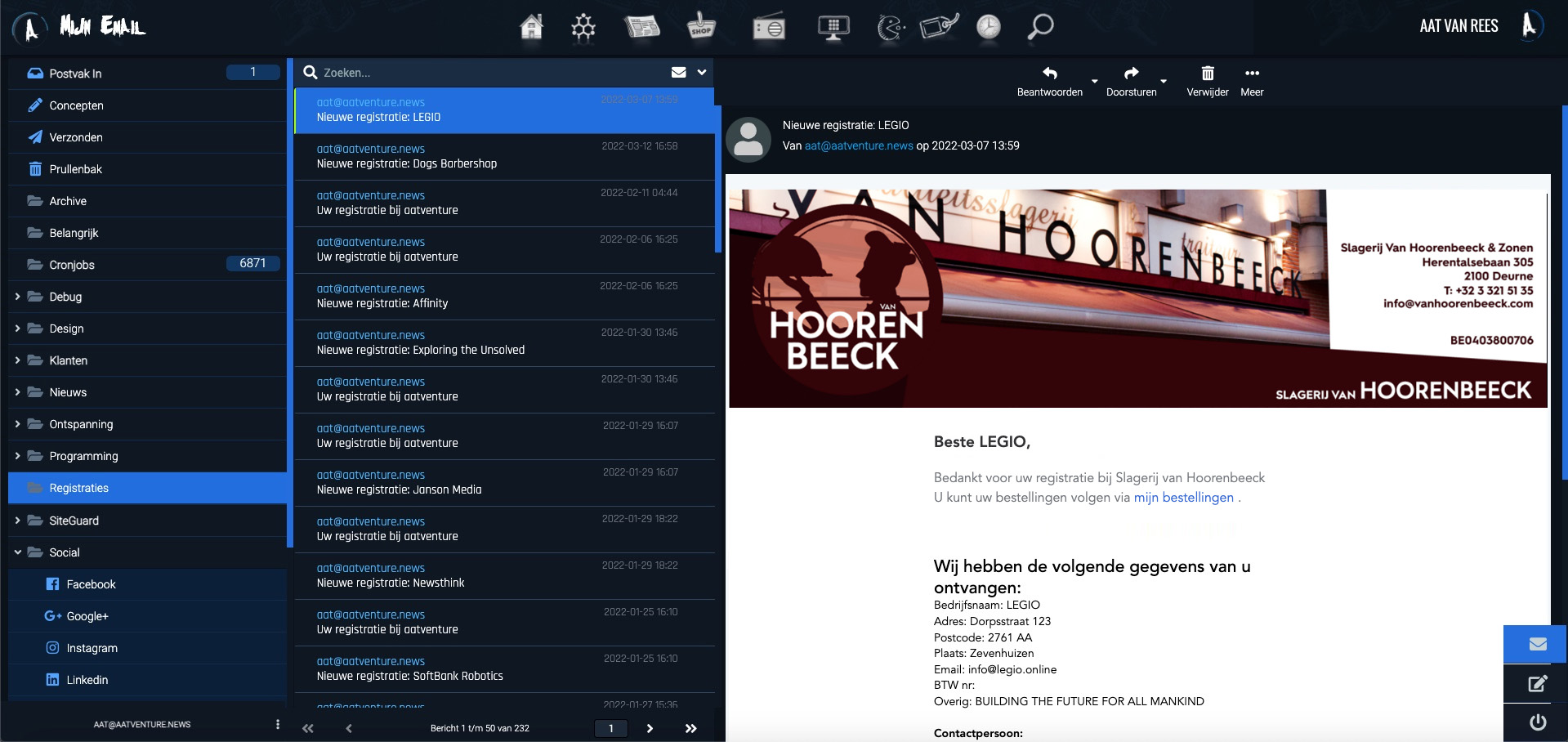
Task: Open the settings gear icon in top toolbar
Action: (x=583, y=27)
